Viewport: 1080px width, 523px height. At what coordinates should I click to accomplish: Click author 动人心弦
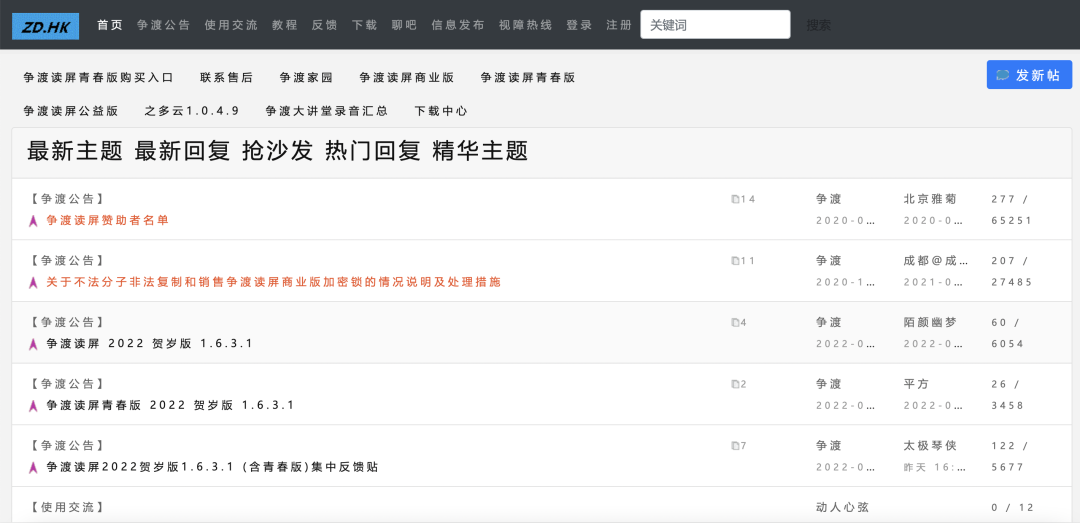click(842, 508)
